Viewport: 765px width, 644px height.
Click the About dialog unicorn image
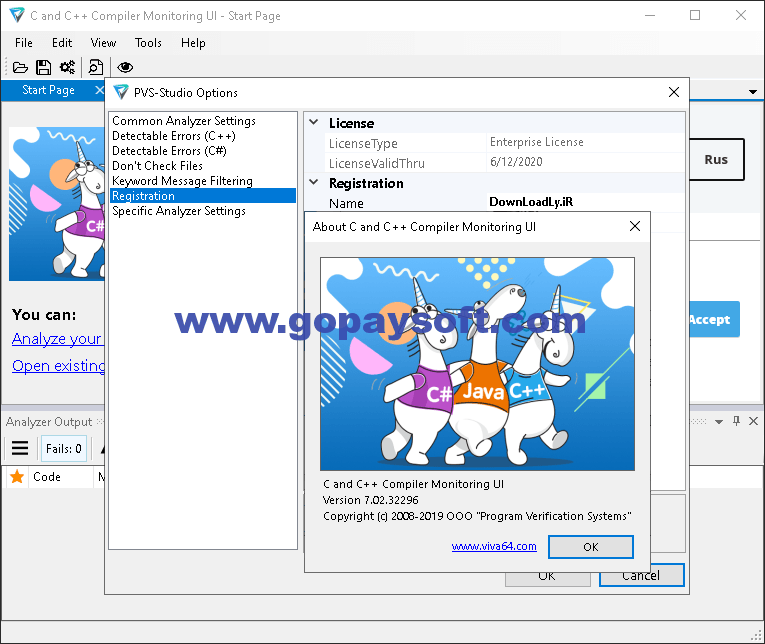pos(477,364)
